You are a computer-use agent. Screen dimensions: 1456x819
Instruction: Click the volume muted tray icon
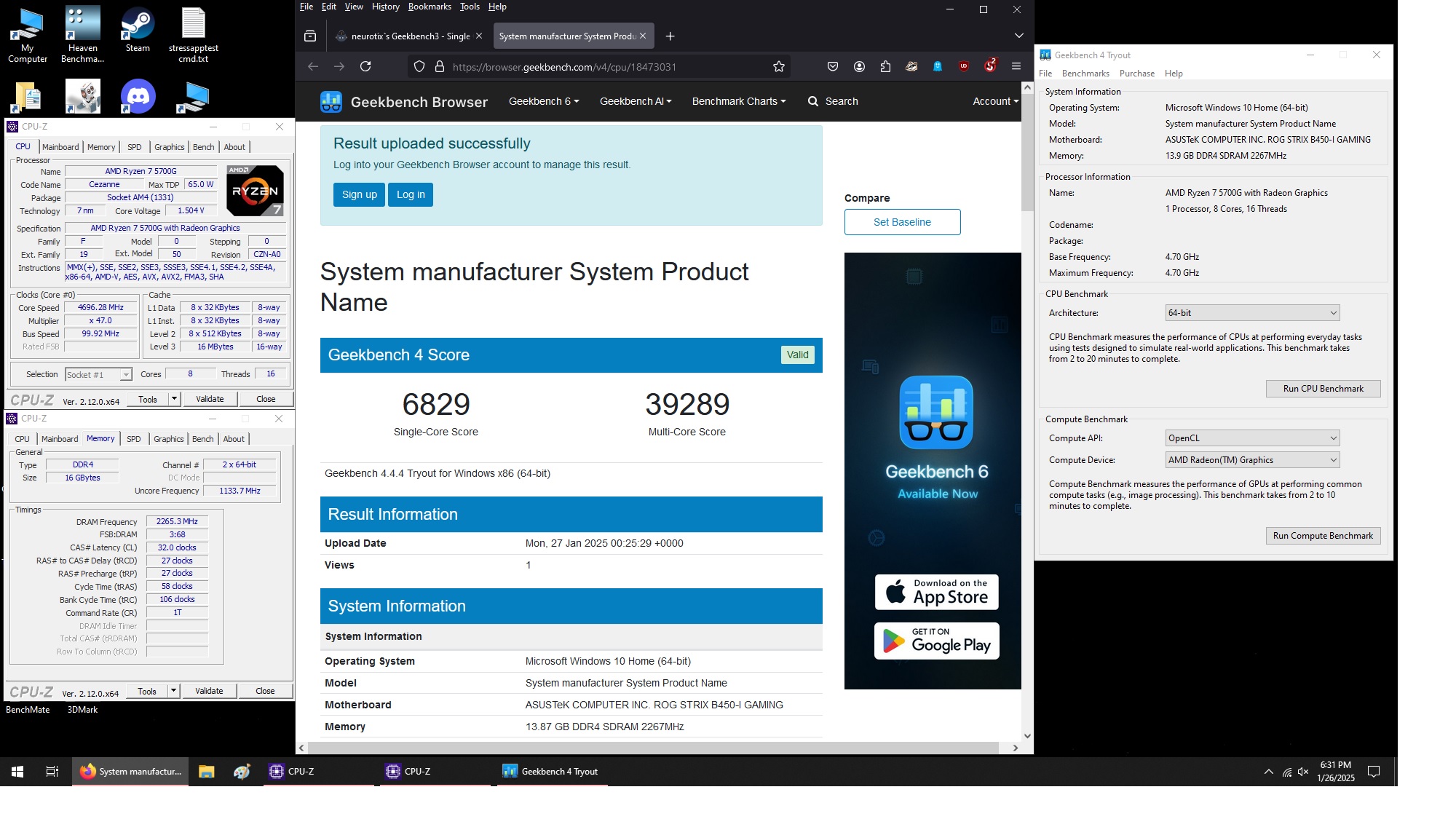(x=1304, y=772)
